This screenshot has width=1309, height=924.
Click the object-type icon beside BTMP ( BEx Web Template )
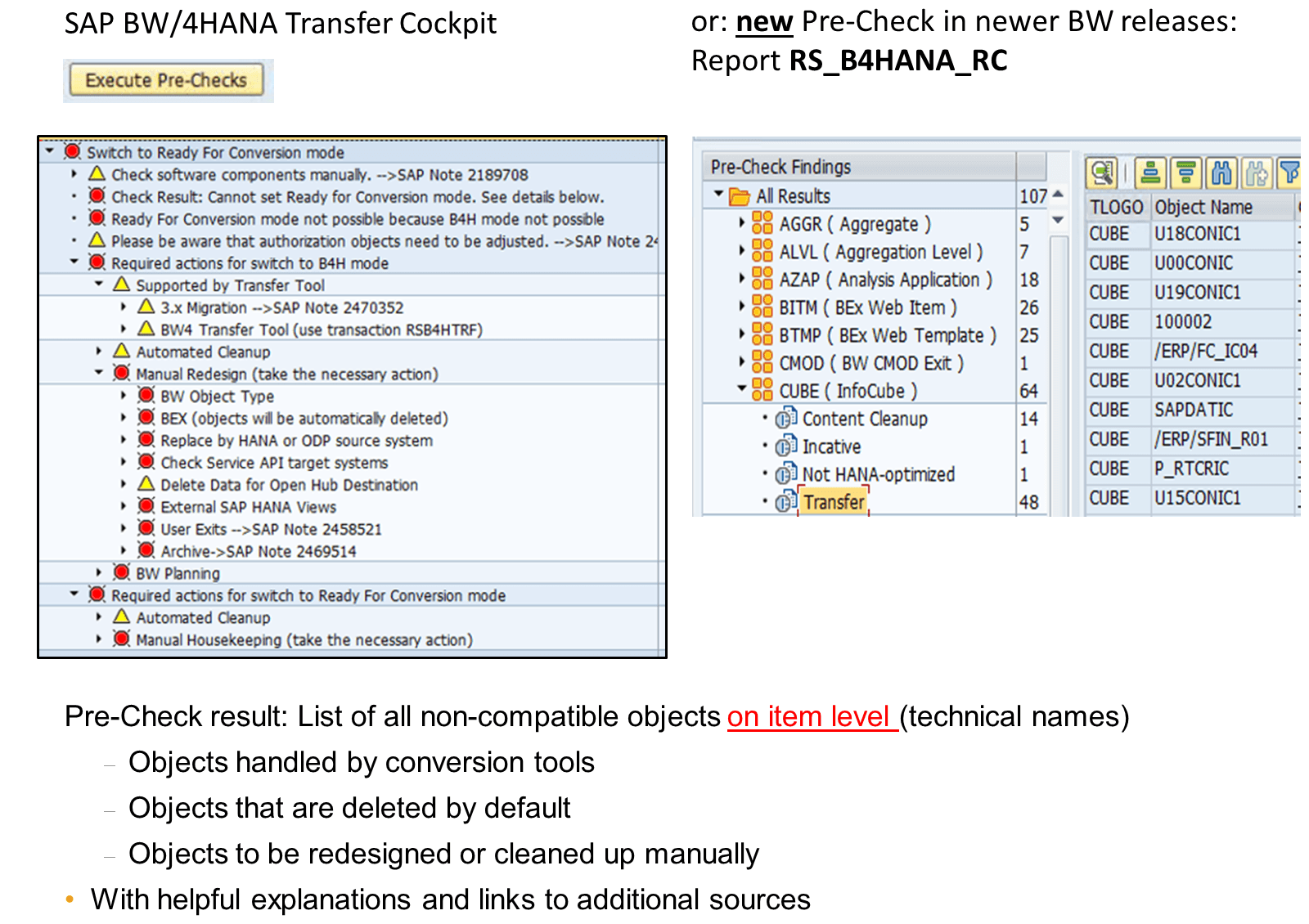(762, 334)
